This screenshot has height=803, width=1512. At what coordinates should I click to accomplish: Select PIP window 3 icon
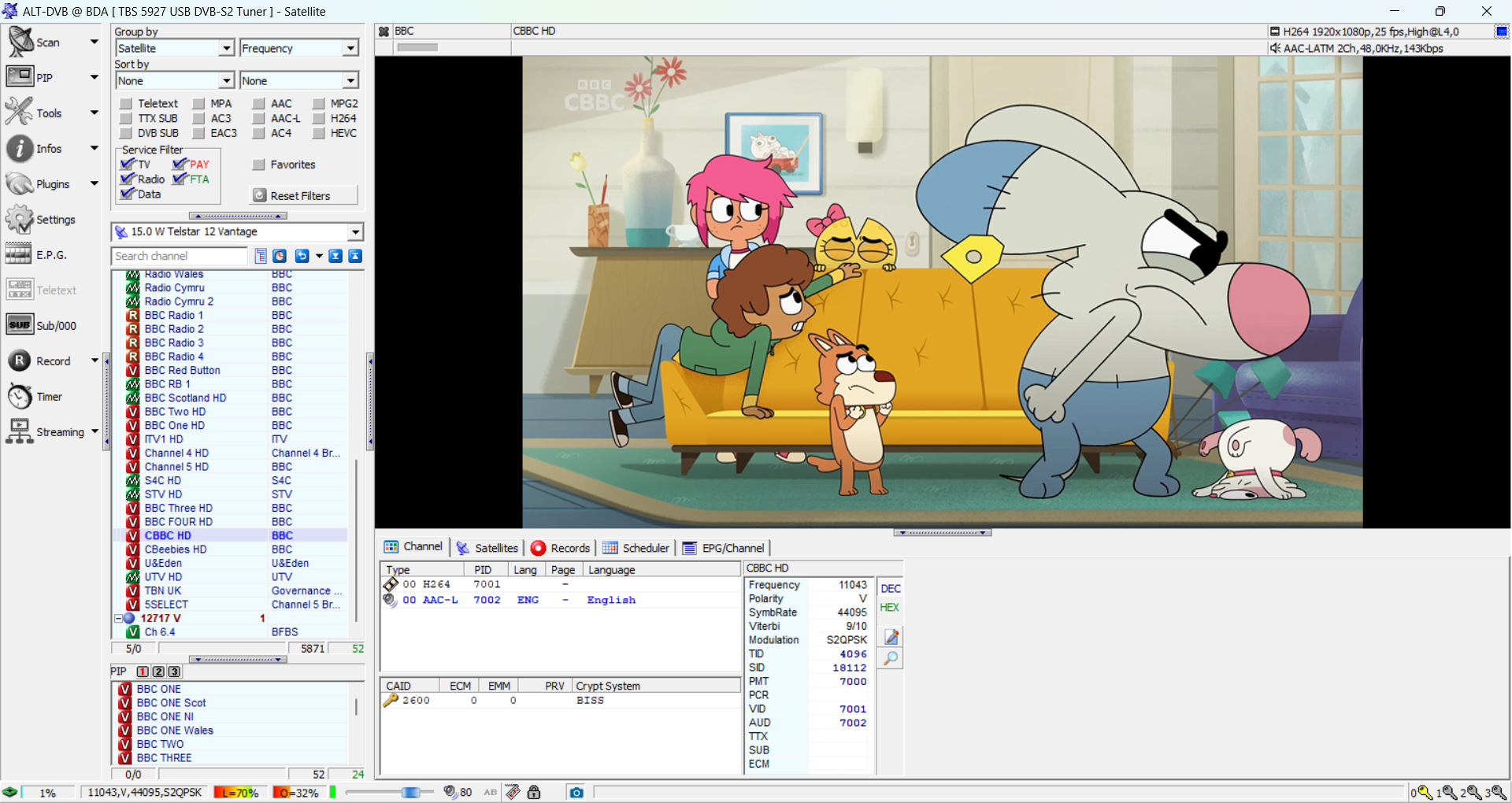pos(174,672)
